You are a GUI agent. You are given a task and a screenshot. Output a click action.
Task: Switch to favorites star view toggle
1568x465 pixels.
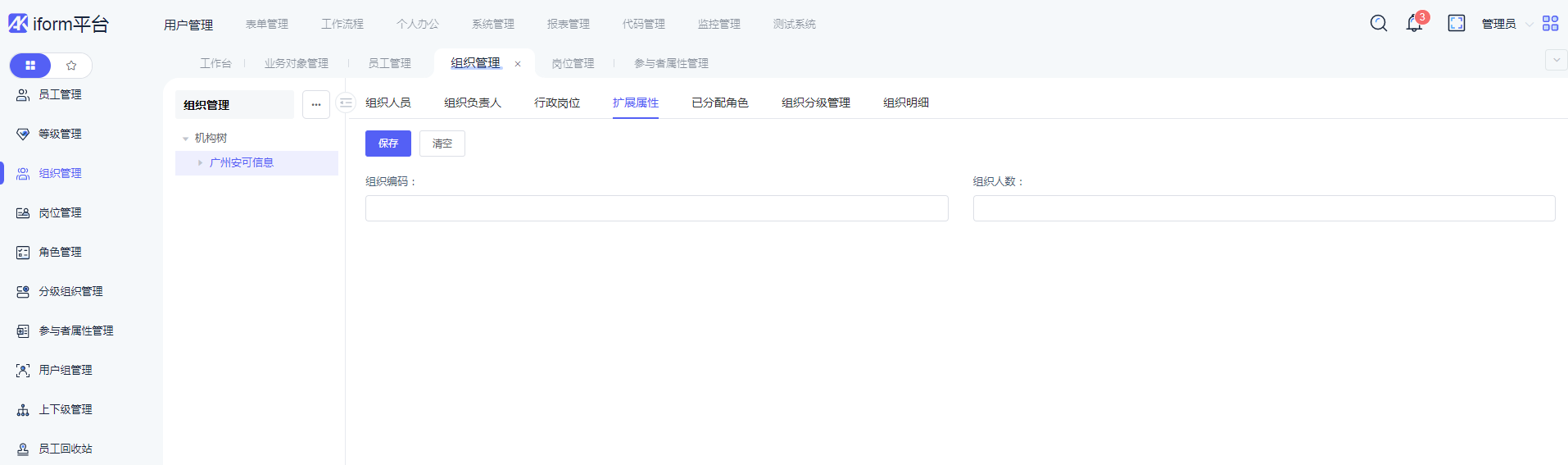pos(71,66)
